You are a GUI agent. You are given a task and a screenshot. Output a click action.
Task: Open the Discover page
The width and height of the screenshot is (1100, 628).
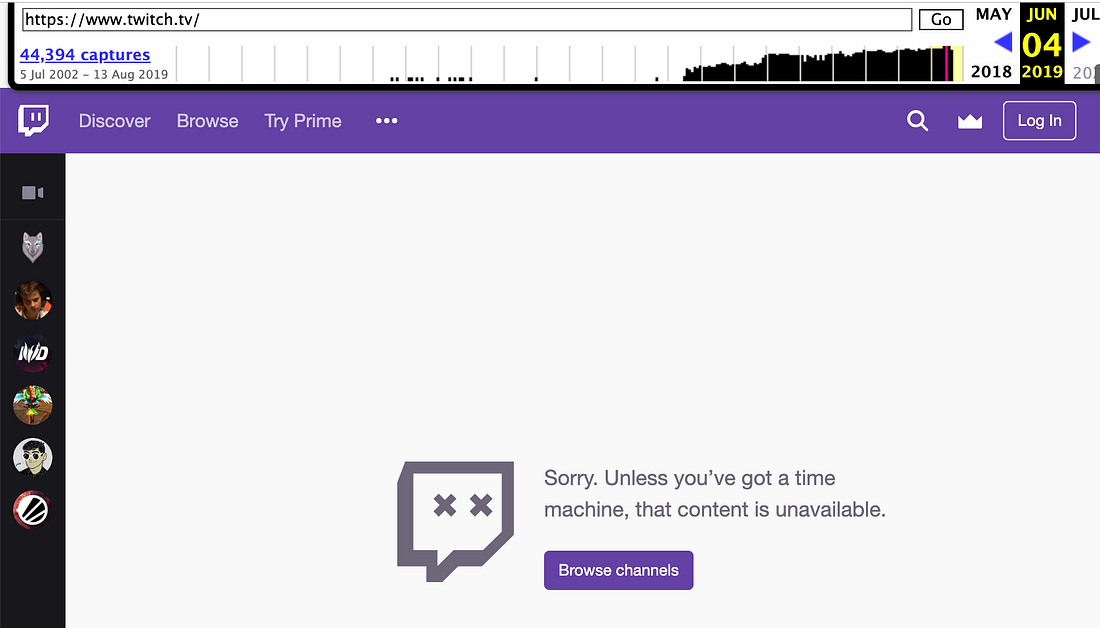[114, 121]
